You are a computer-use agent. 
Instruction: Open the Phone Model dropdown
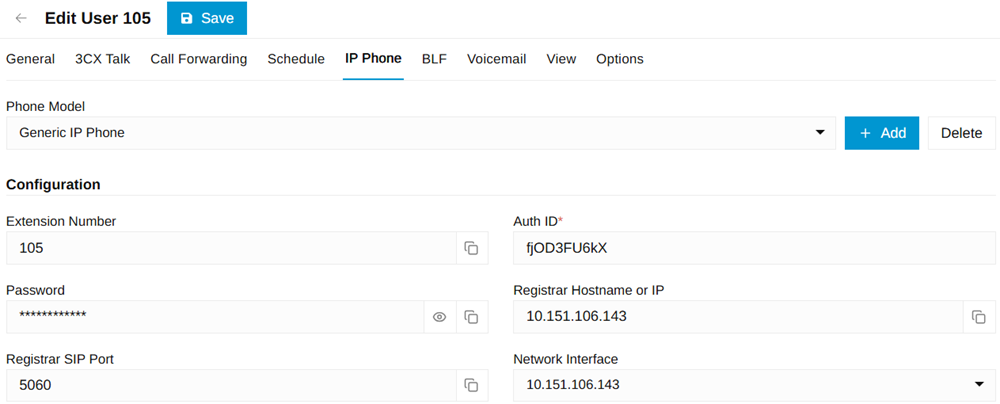click(421, 133)
